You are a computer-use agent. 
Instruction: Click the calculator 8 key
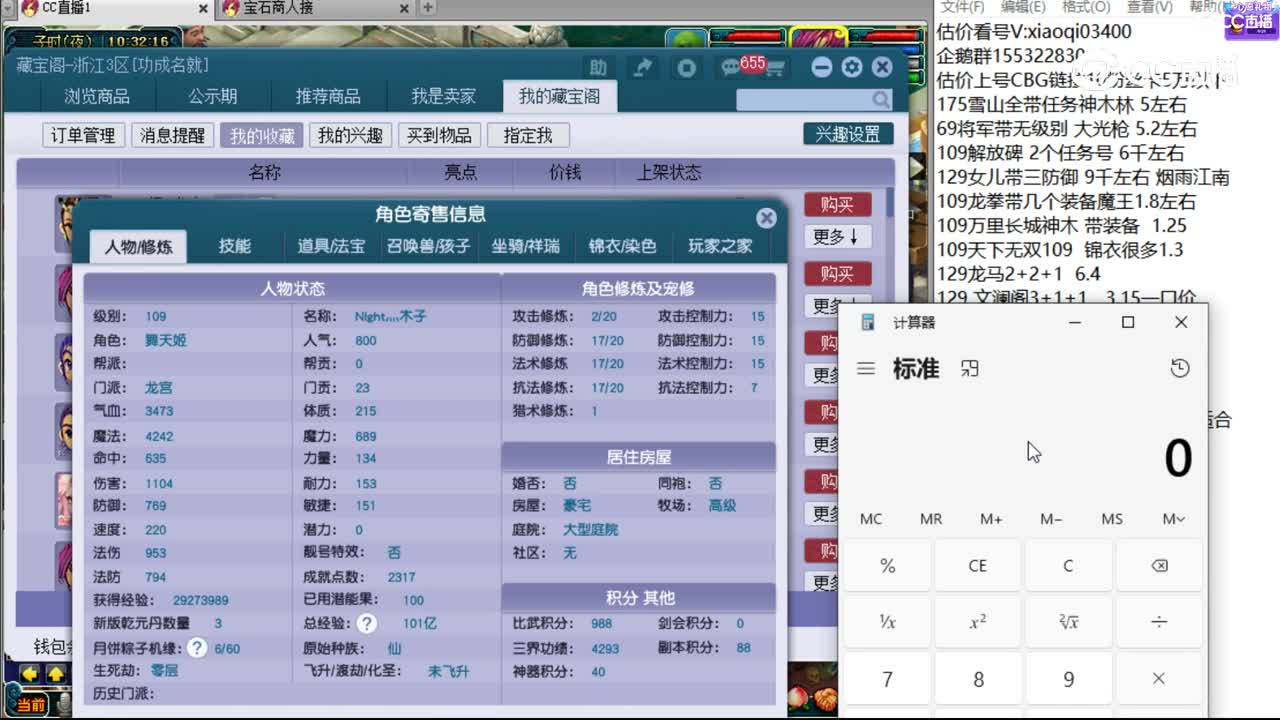tap(978, 679)
